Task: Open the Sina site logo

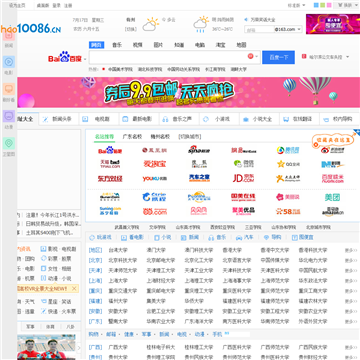Action: coord(199,150)
